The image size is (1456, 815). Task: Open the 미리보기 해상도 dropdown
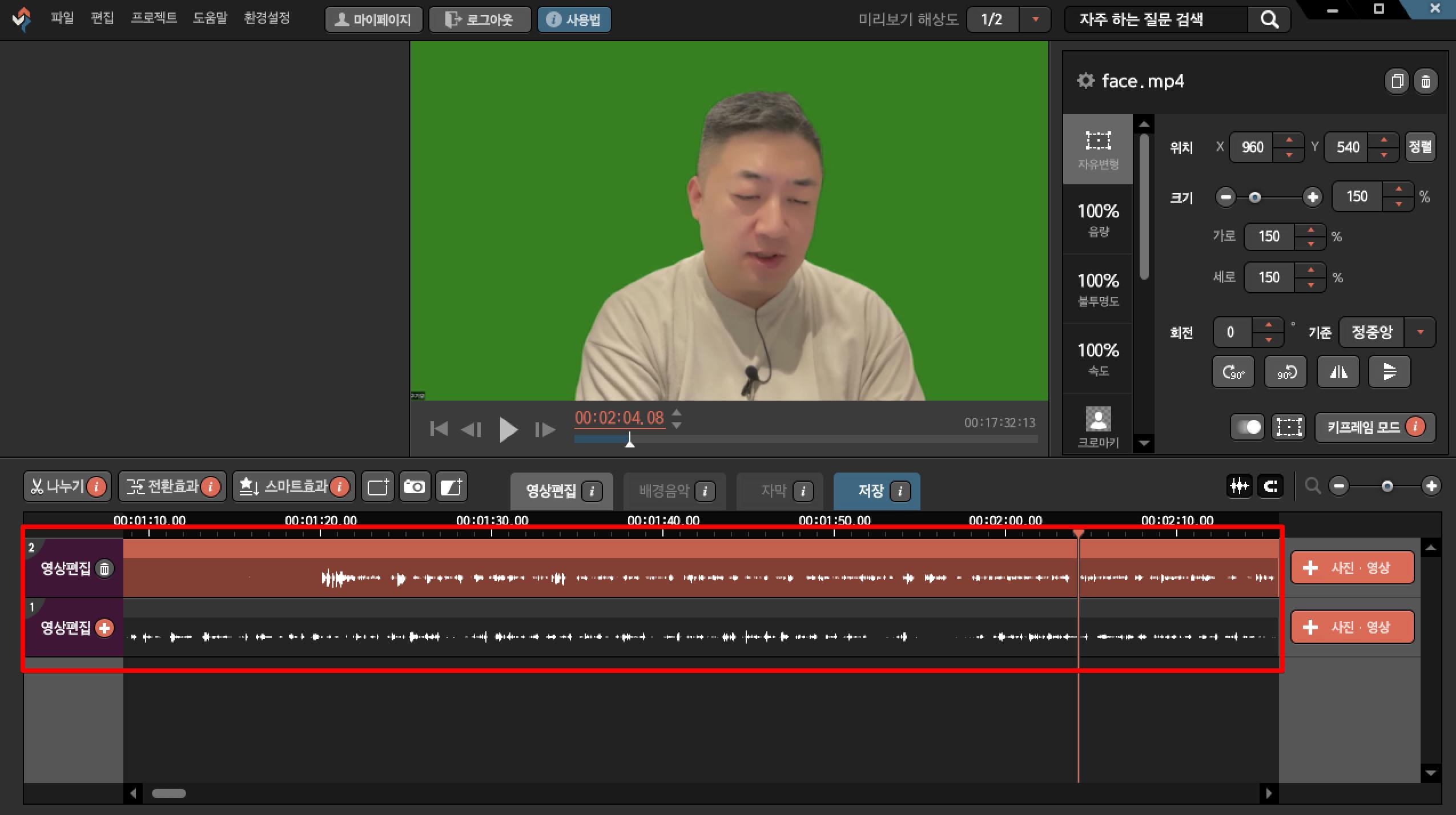point(1035,20)
